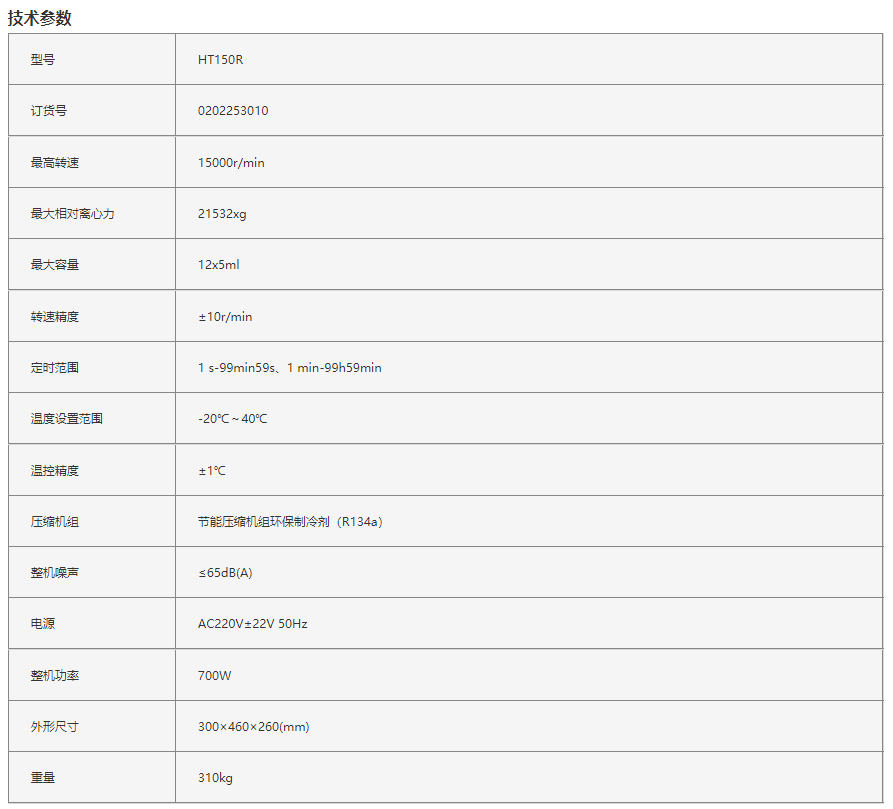
Task: Click the 最高转速 label
Action: 55,163
